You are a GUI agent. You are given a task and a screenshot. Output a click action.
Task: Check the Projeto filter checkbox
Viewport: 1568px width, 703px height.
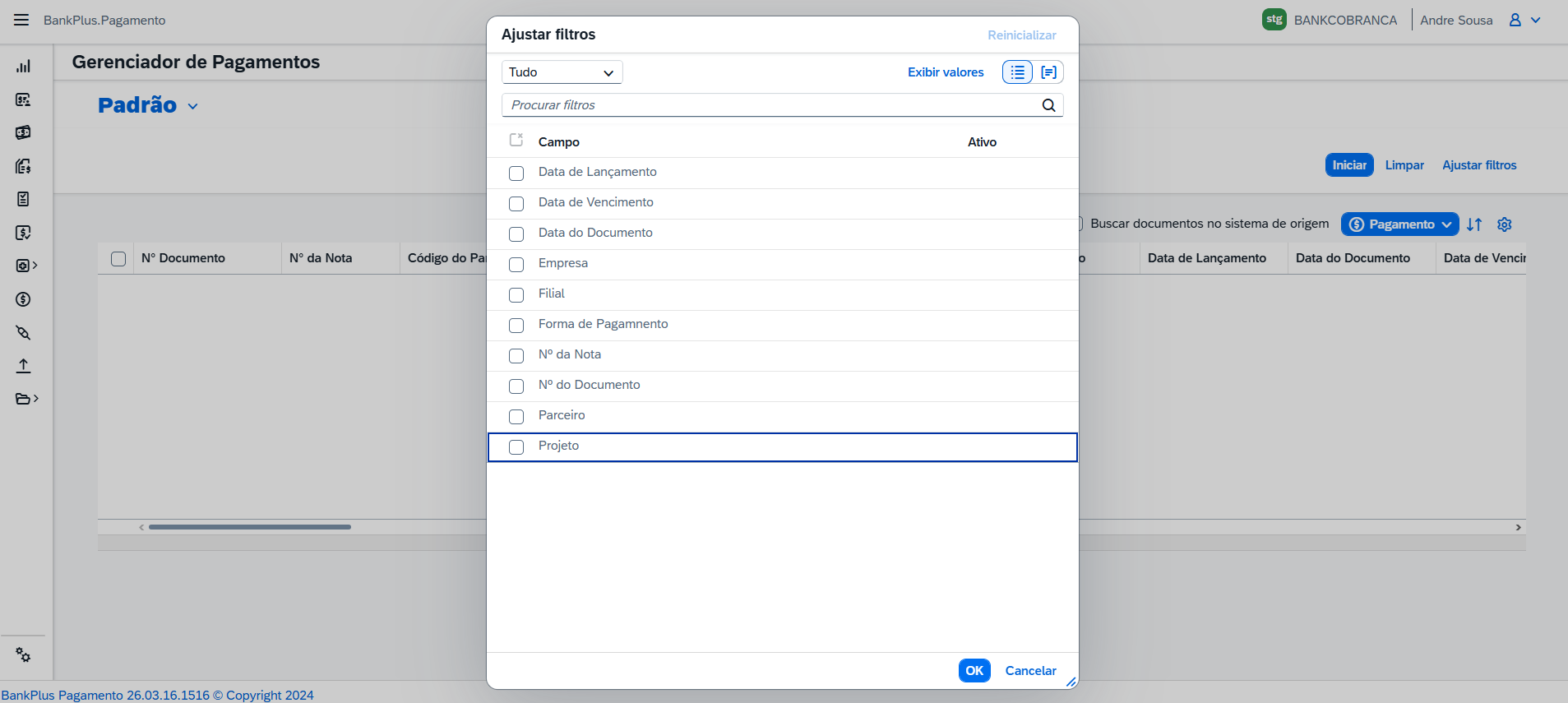(516, 447)
